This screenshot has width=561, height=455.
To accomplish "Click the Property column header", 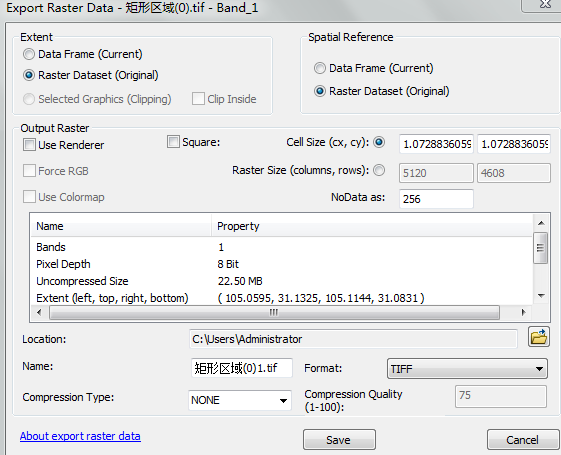I will click(x=372, y=226).
